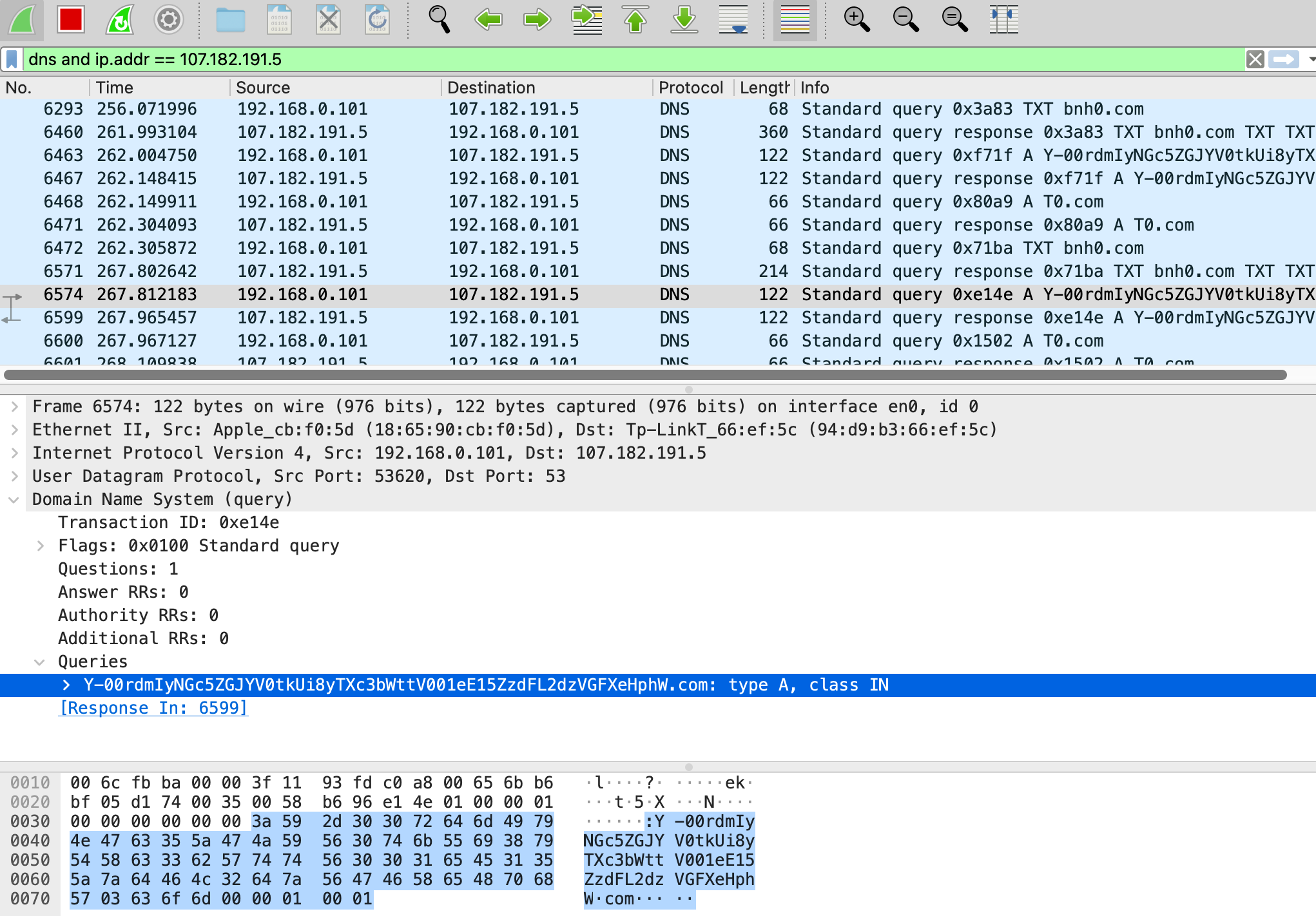Expand Internet Protocol Version 4 section
Image resolution: width=1316 pixels, height=916 pixels.
(x=14, y=453)
